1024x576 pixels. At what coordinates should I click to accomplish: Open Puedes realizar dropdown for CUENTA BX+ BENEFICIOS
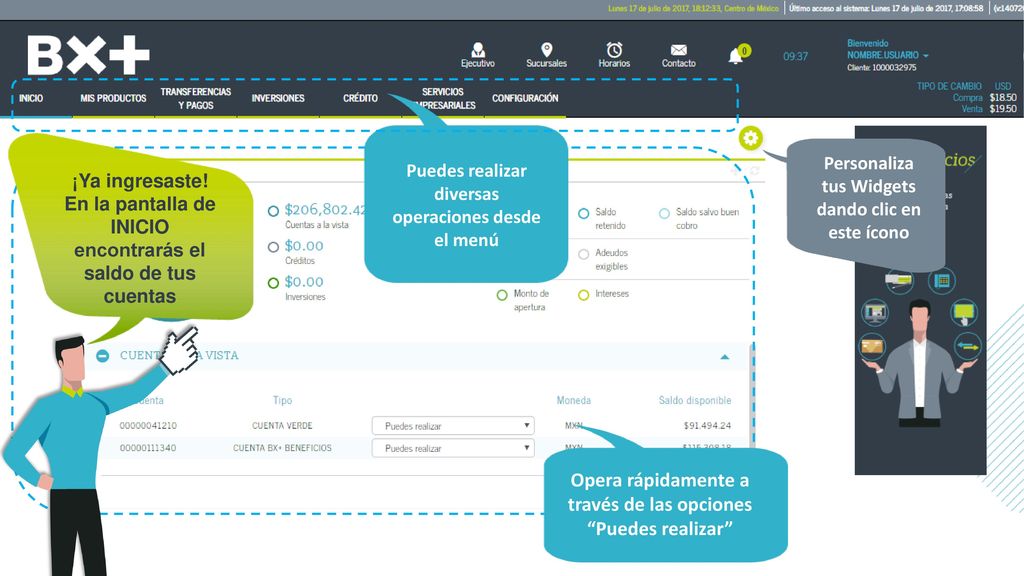coord(453,448)
